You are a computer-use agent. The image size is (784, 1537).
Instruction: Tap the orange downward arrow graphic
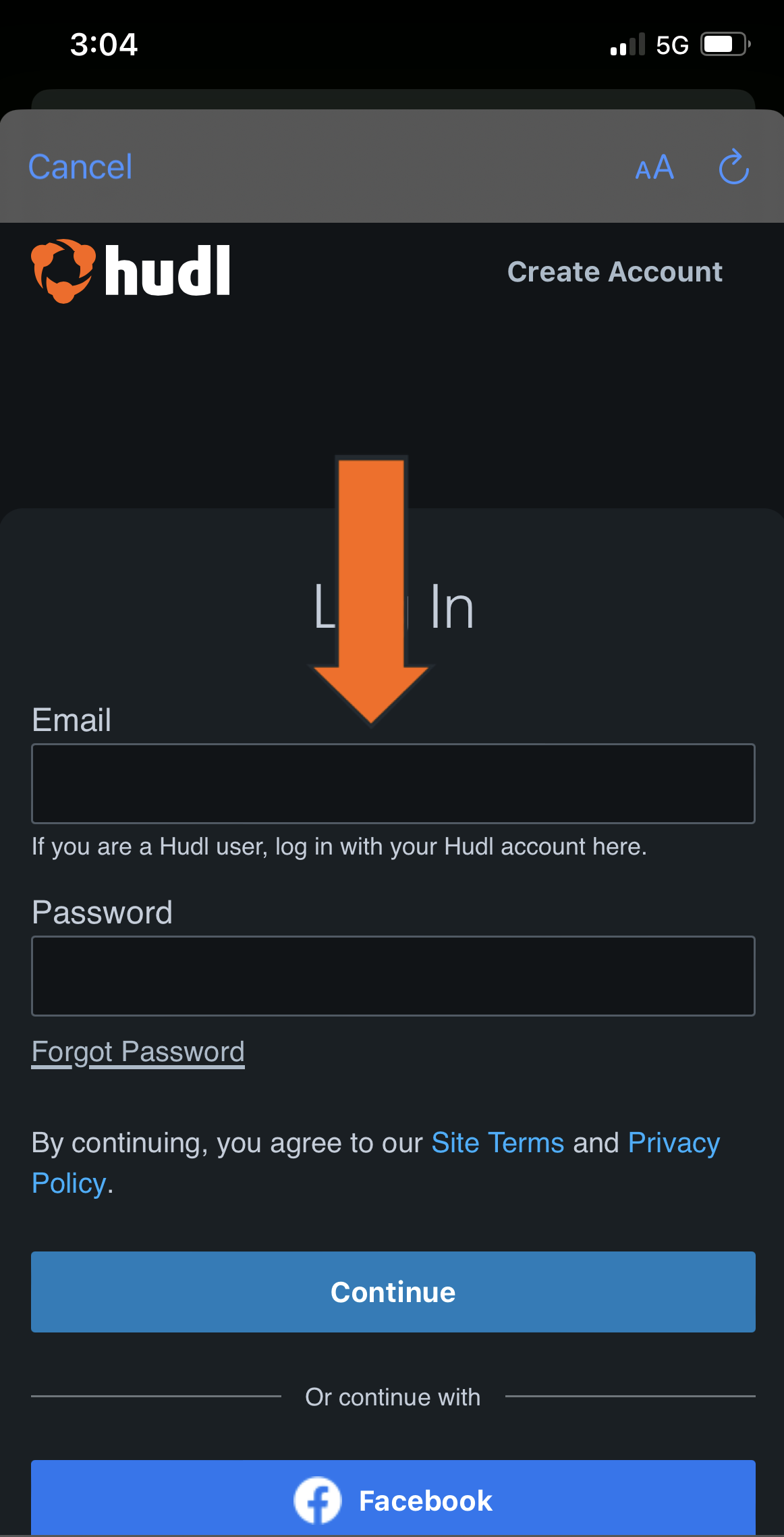click(372, 587)
